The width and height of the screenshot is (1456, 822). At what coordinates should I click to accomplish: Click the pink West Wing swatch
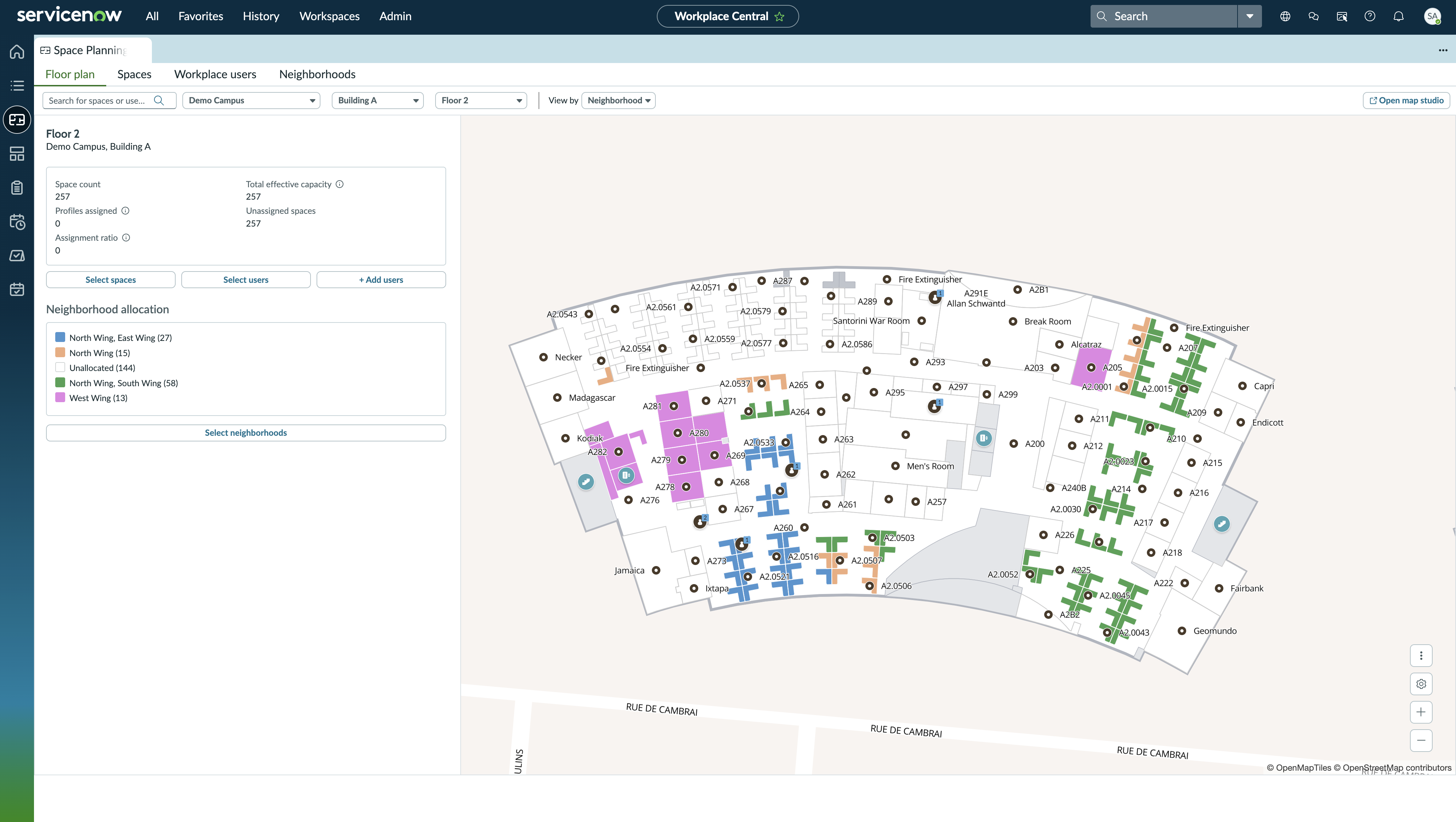[60, 398]
